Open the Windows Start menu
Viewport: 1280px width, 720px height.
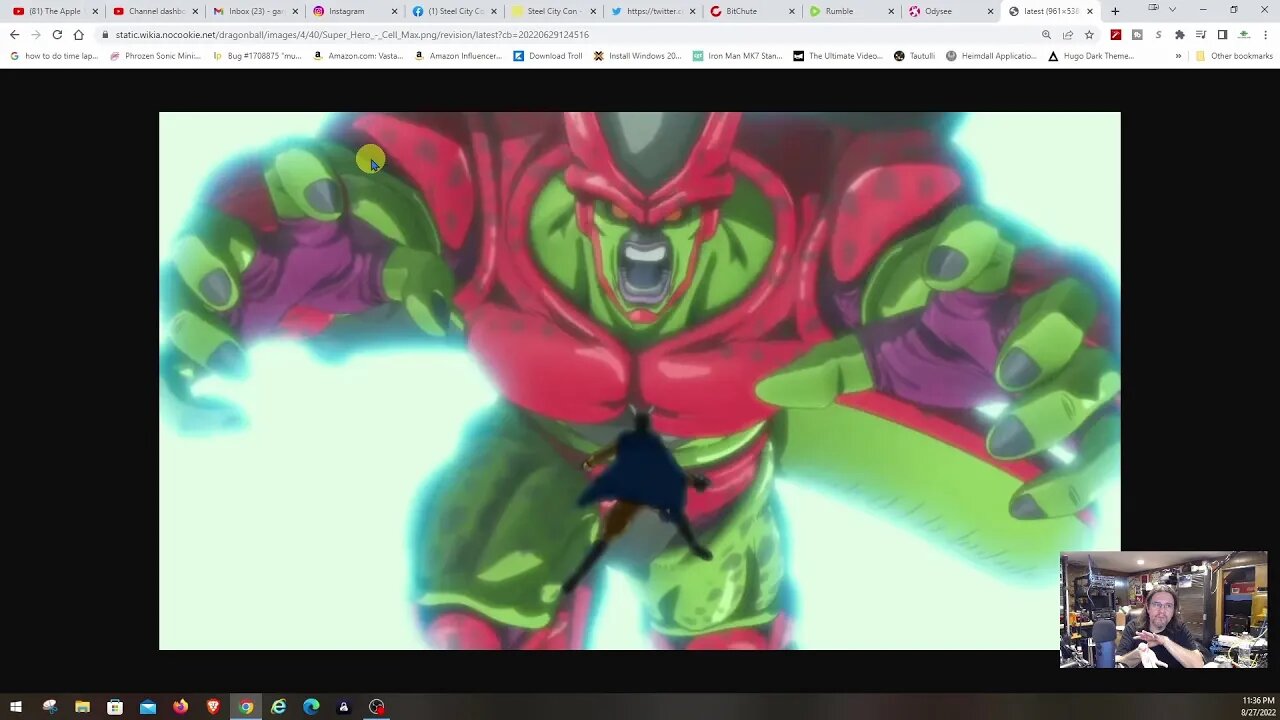pos(16,707)
